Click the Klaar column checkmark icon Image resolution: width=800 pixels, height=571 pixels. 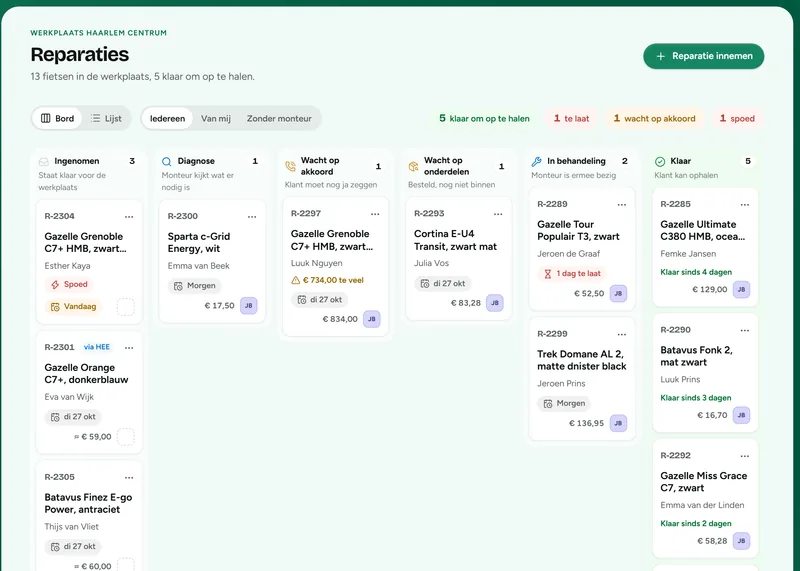pyautogui.click(x=660, y=161)
